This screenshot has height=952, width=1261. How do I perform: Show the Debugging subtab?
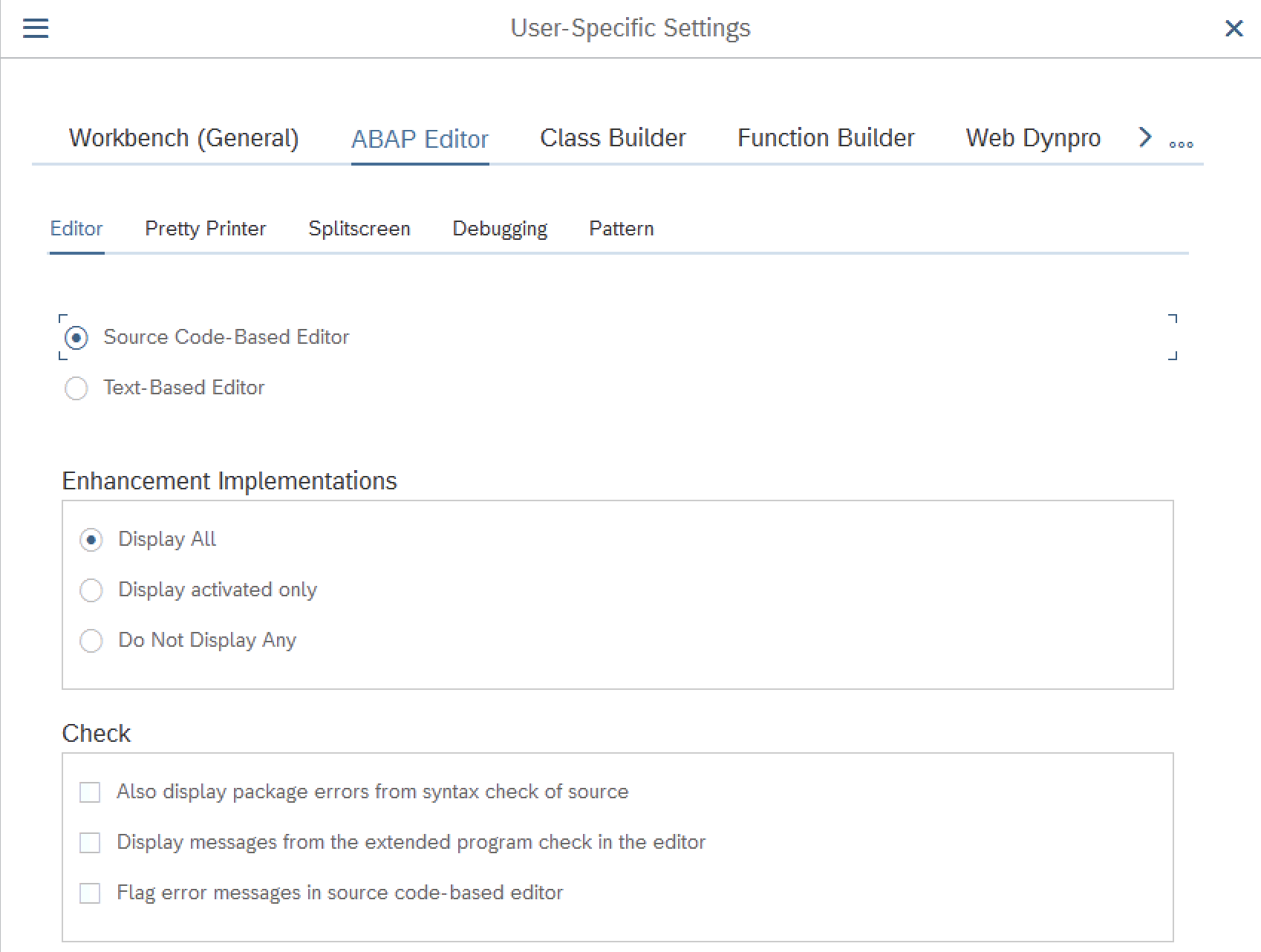(x=500, y=229)
